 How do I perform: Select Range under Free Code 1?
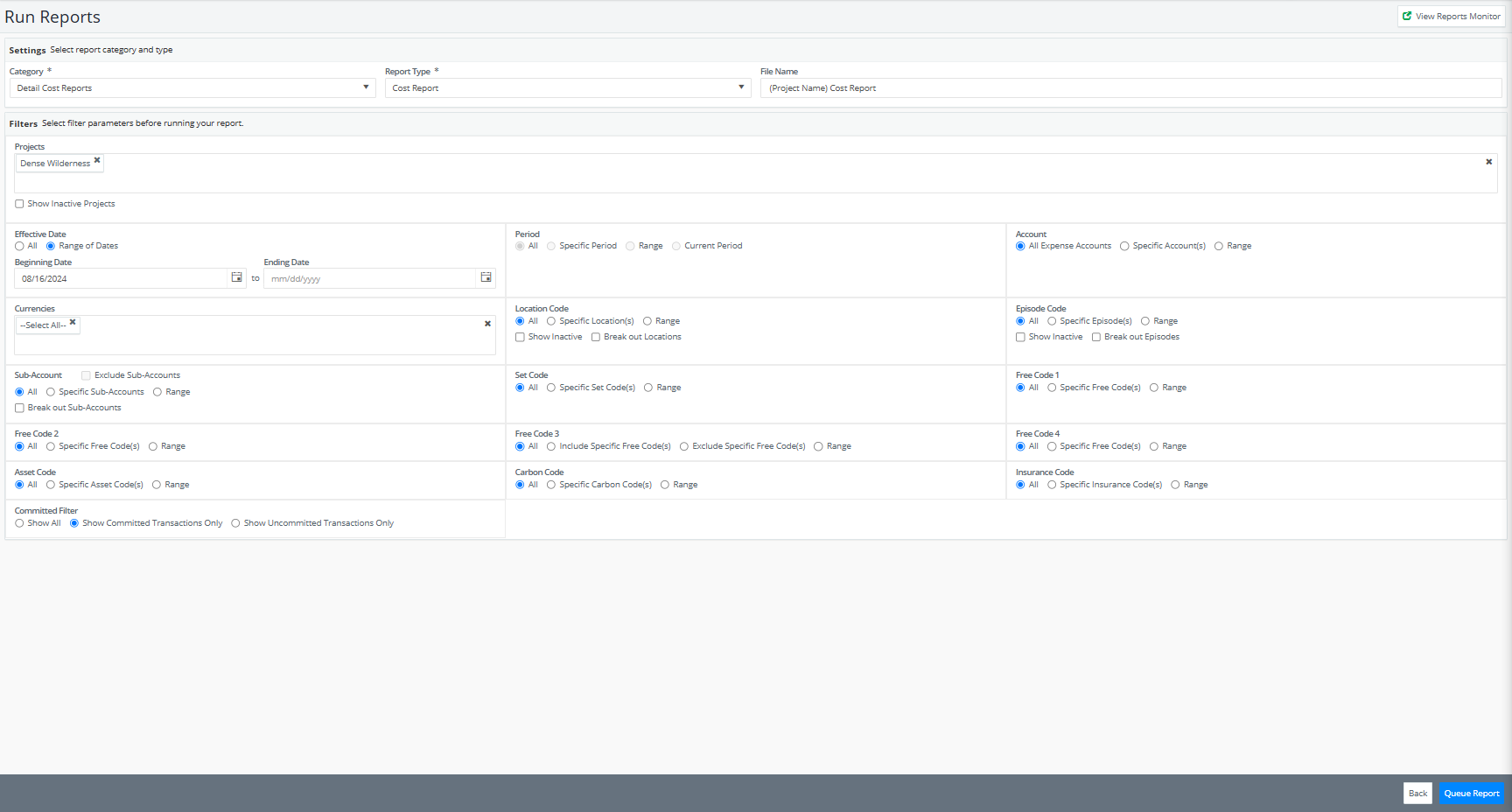coord(1154,388)
